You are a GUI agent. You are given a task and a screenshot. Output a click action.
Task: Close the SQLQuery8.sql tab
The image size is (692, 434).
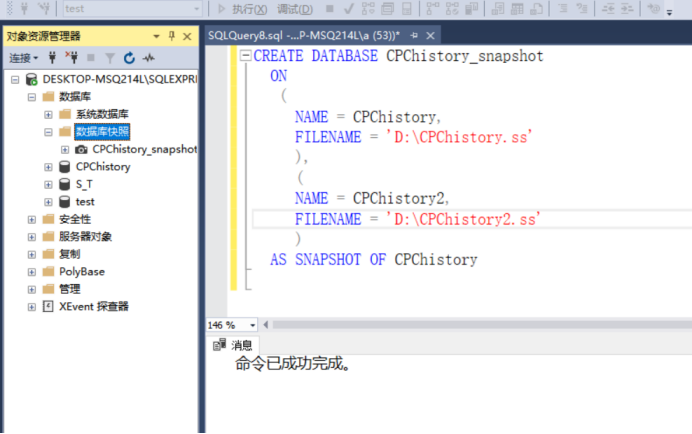pos(430,35)
